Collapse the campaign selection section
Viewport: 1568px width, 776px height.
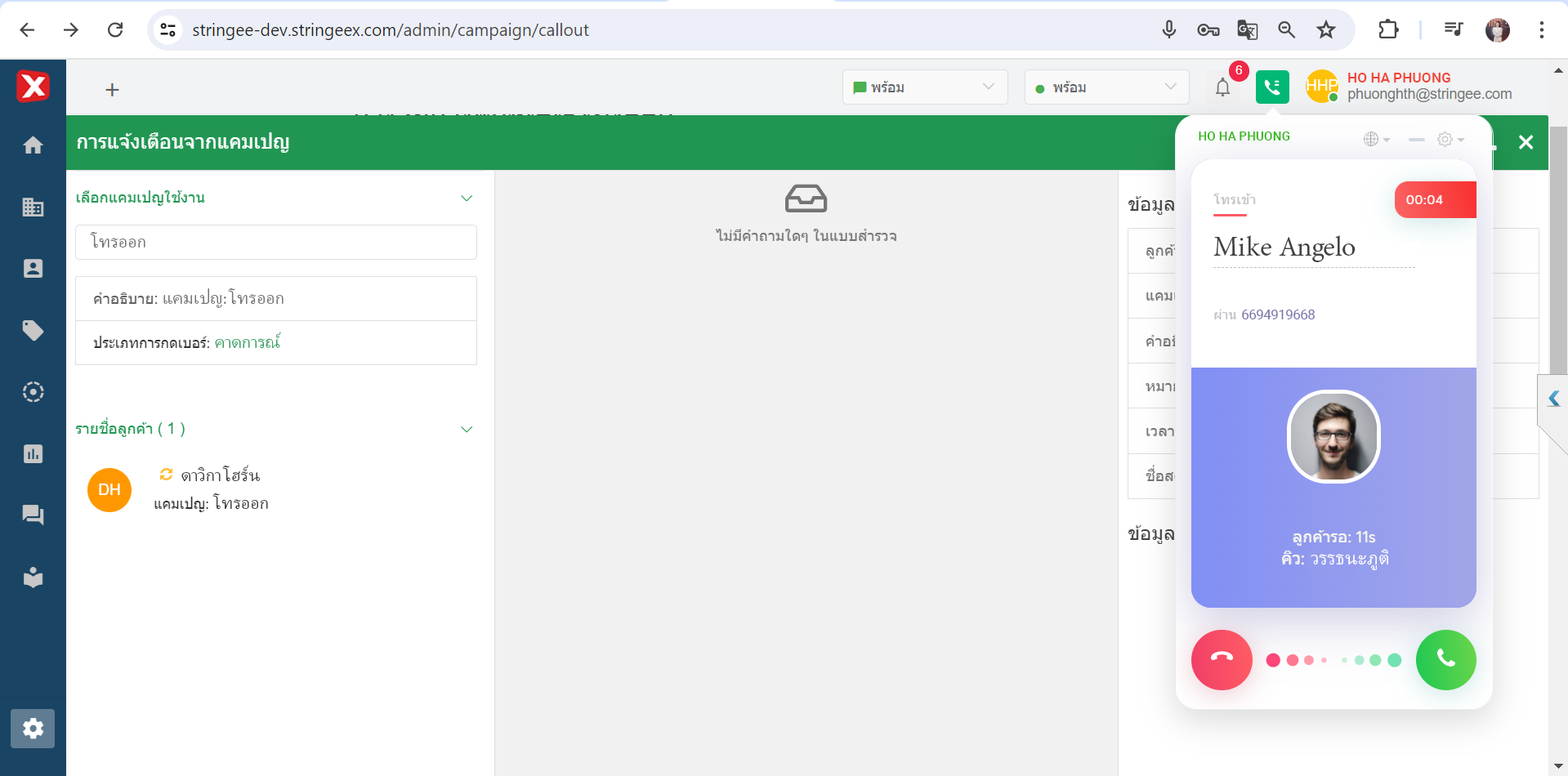click(x=467, y=198)
